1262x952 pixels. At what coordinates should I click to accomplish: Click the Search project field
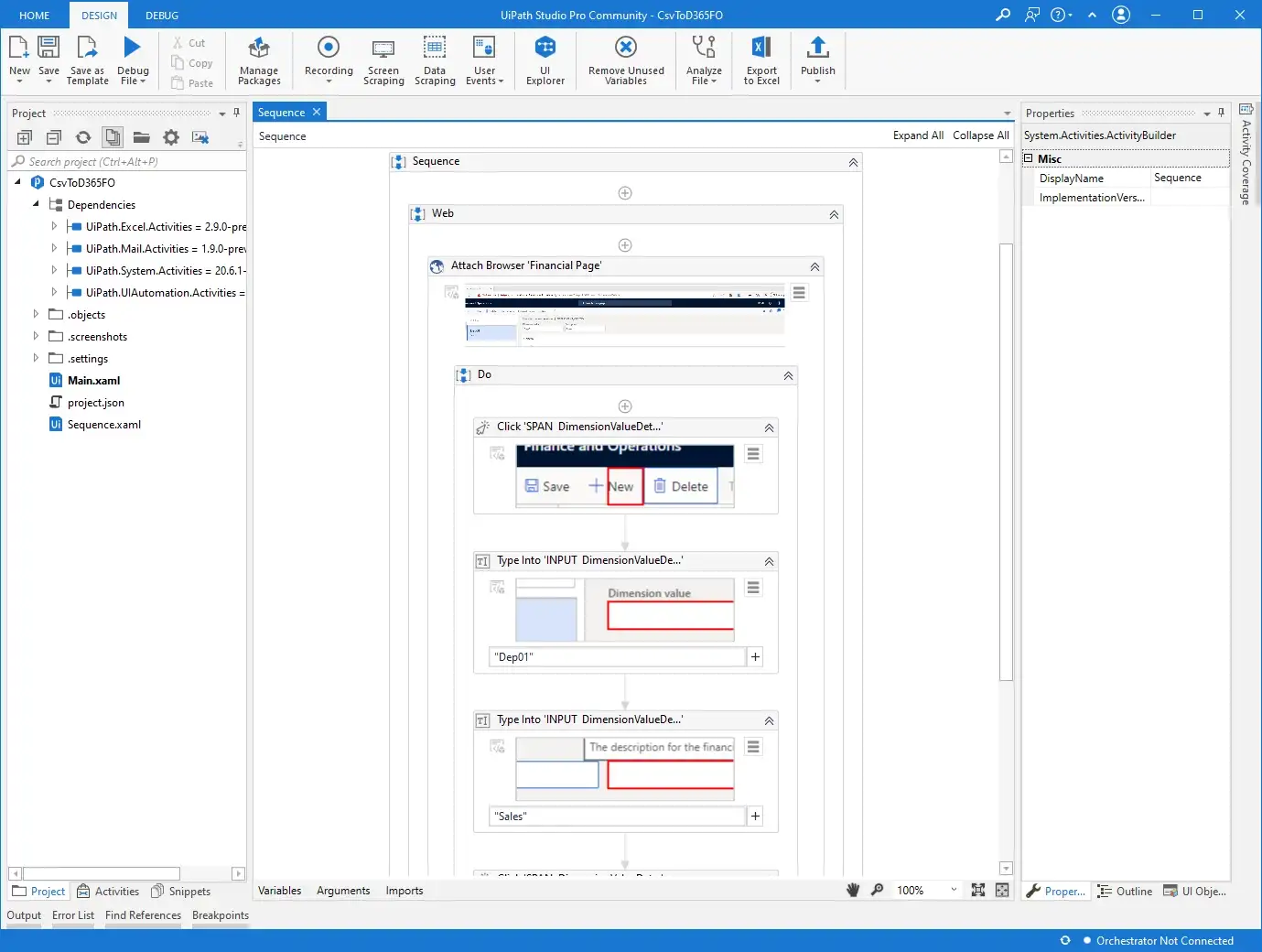click(128, 161)
